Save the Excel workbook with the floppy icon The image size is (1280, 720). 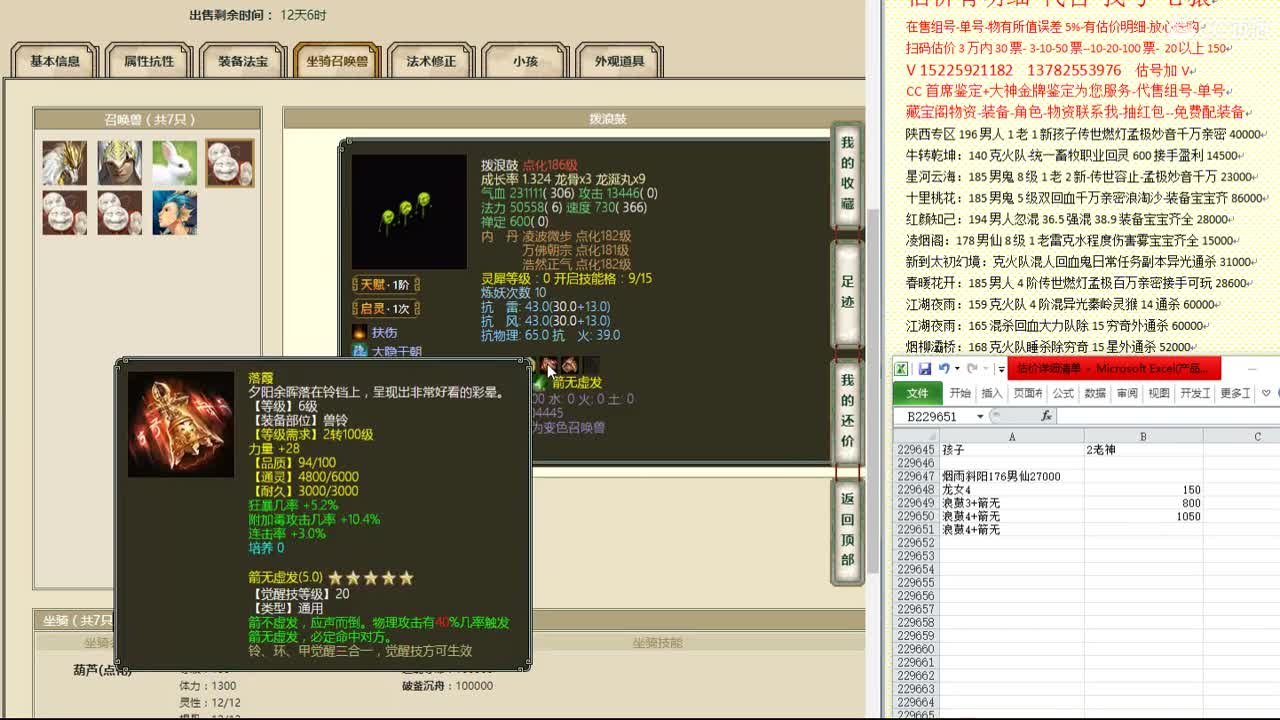[925, 369]
